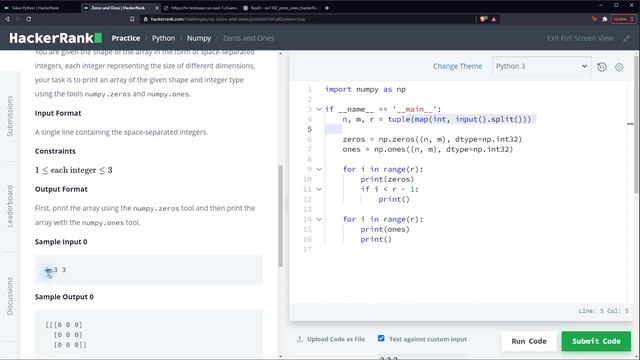This screenshot has width=640, height=360.
Task: Click the Run Code button
Action: coord(529,341)
